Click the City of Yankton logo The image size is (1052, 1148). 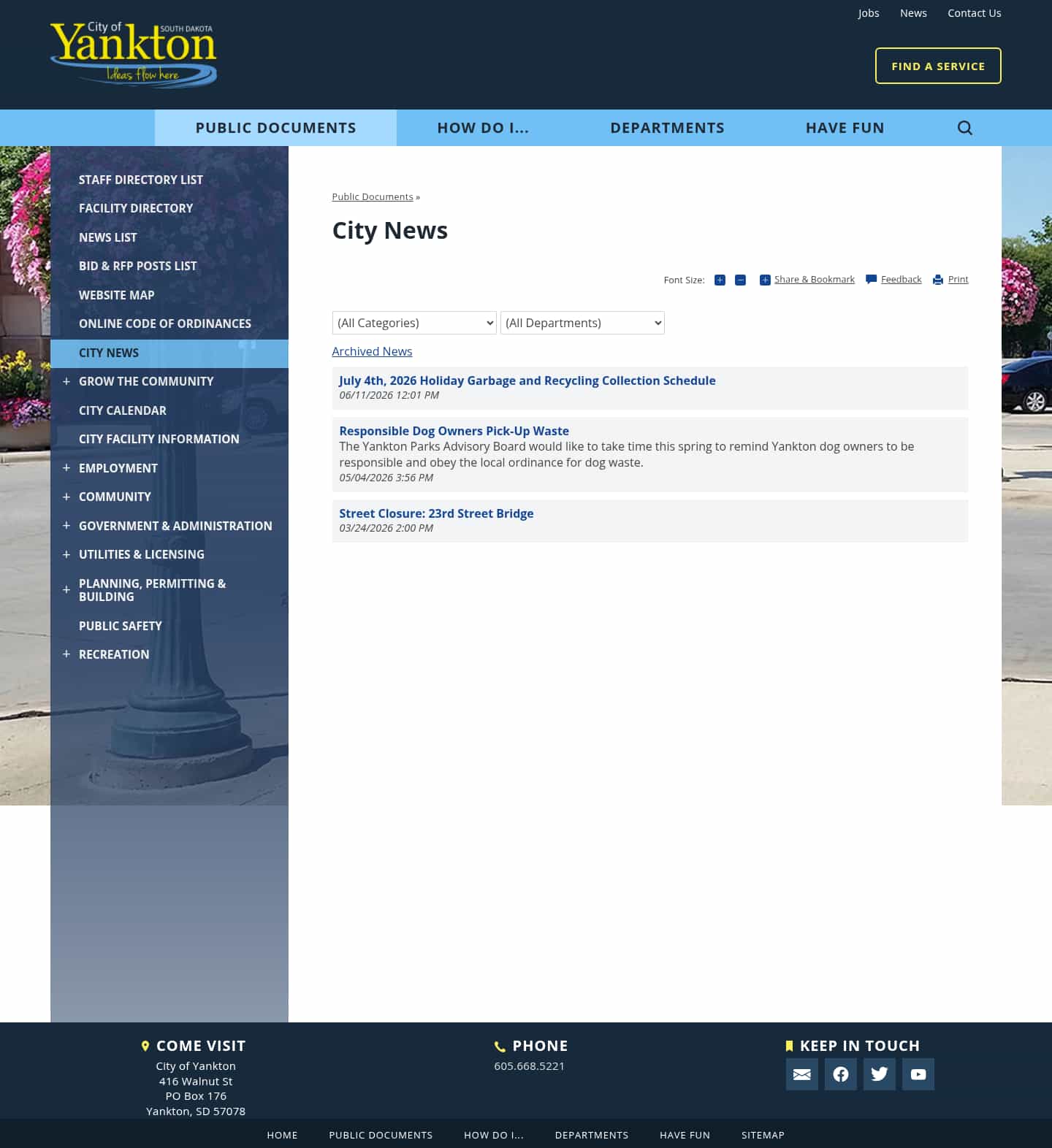click(134, 54)
